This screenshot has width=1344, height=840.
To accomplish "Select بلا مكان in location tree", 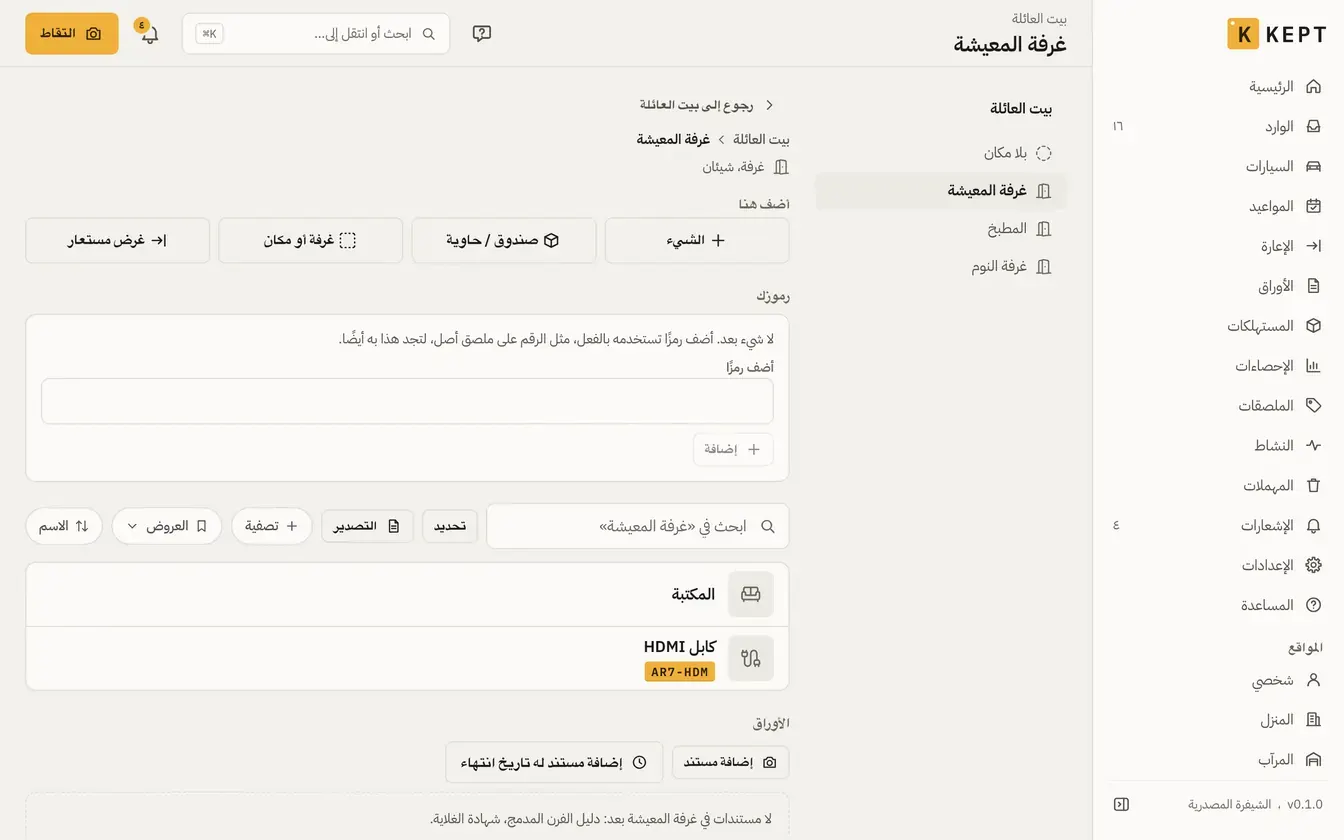I will [x=941, y=153].
